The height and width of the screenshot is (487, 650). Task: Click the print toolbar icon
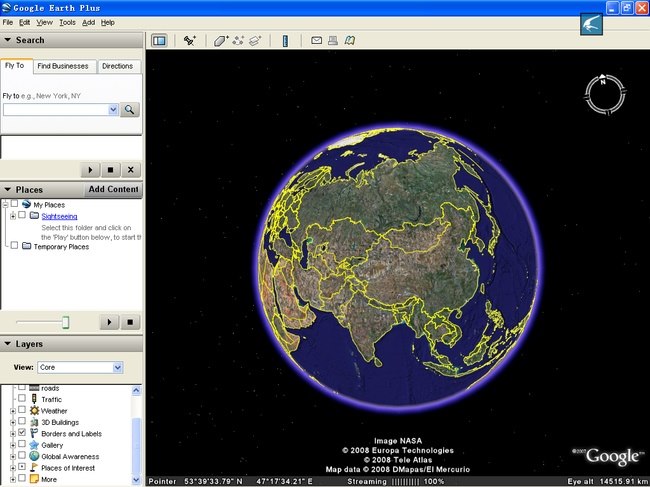pyautogui.click(x=332, y=41)
